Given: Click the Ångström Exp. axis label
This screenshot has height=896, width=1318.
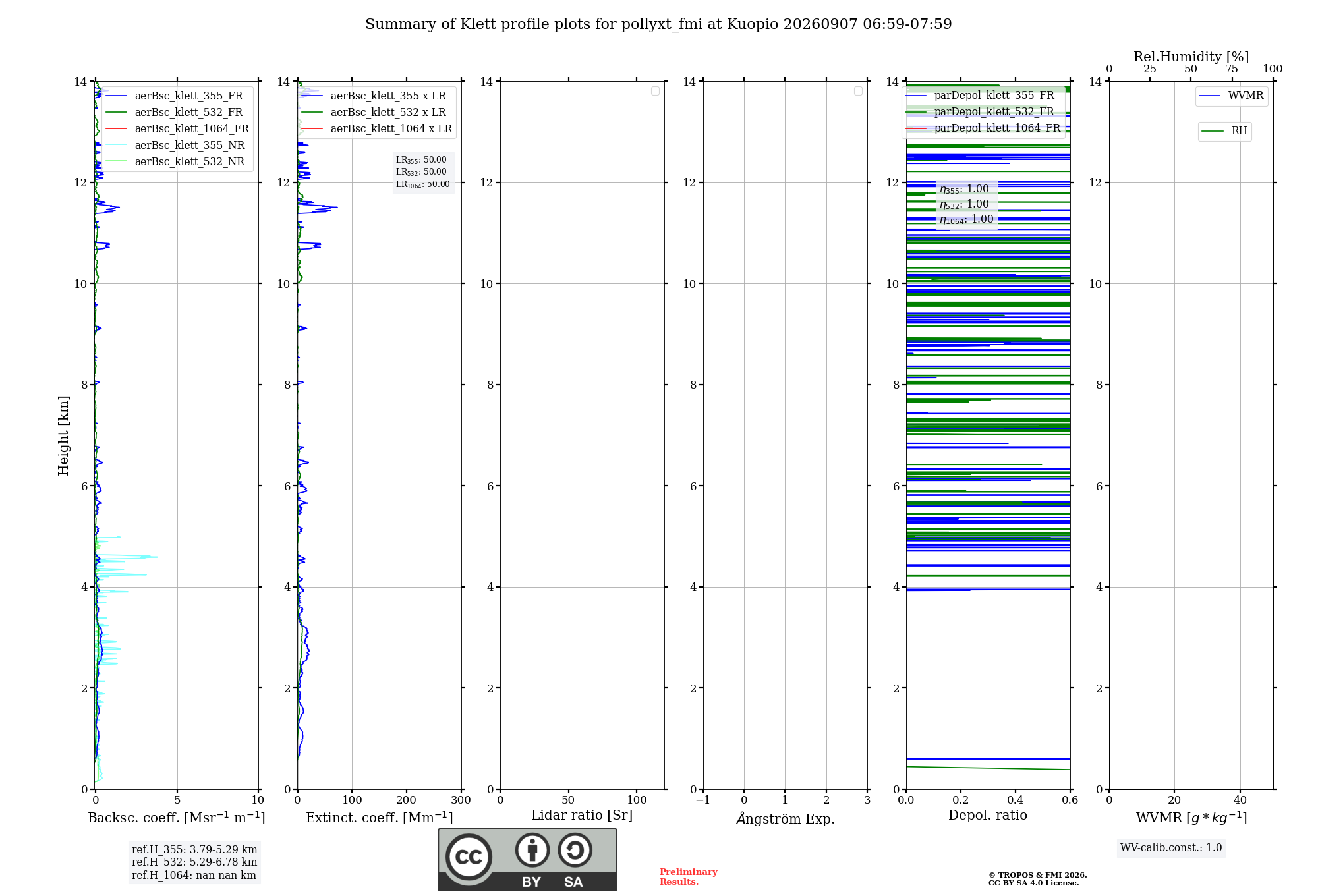Looking at the screenshot, I should (786, 818).
